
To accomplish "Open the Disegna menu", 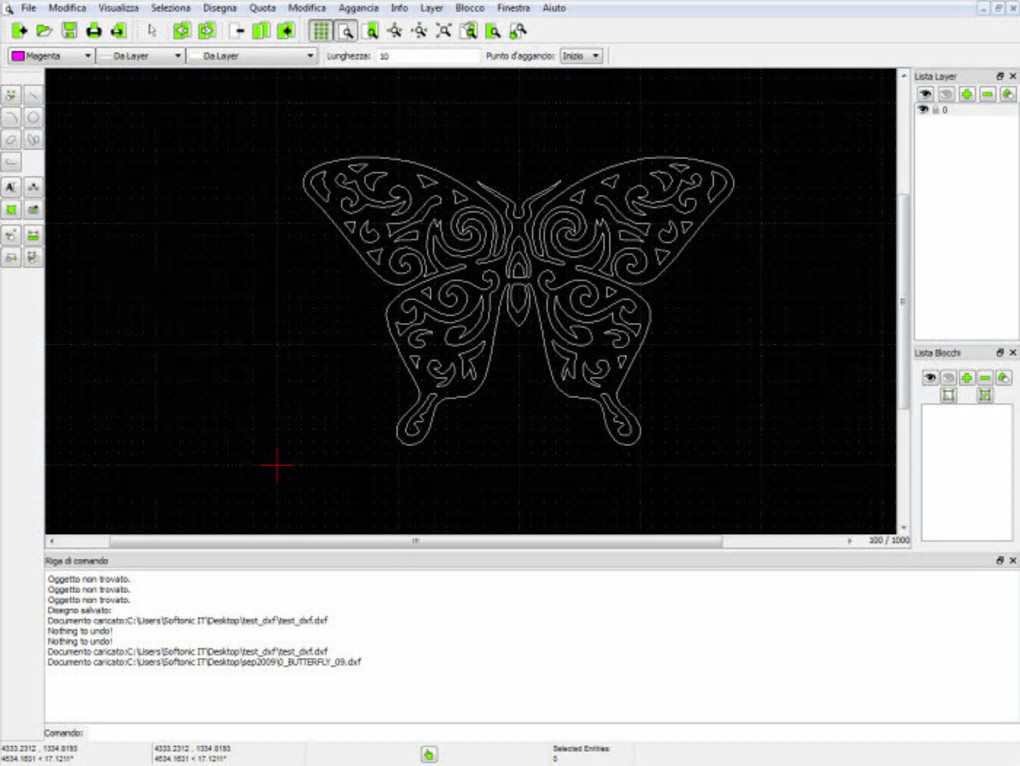I will pos(220,8).
